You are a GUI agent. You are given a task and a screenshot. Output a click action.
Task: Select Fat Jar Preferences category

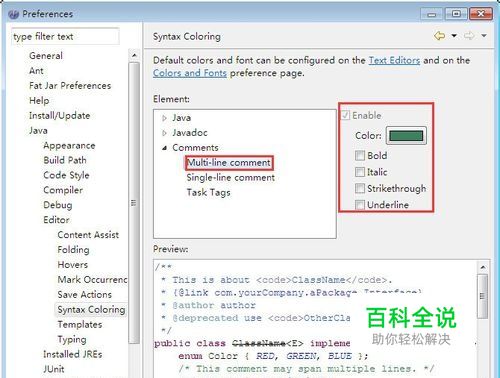[70, 86]
